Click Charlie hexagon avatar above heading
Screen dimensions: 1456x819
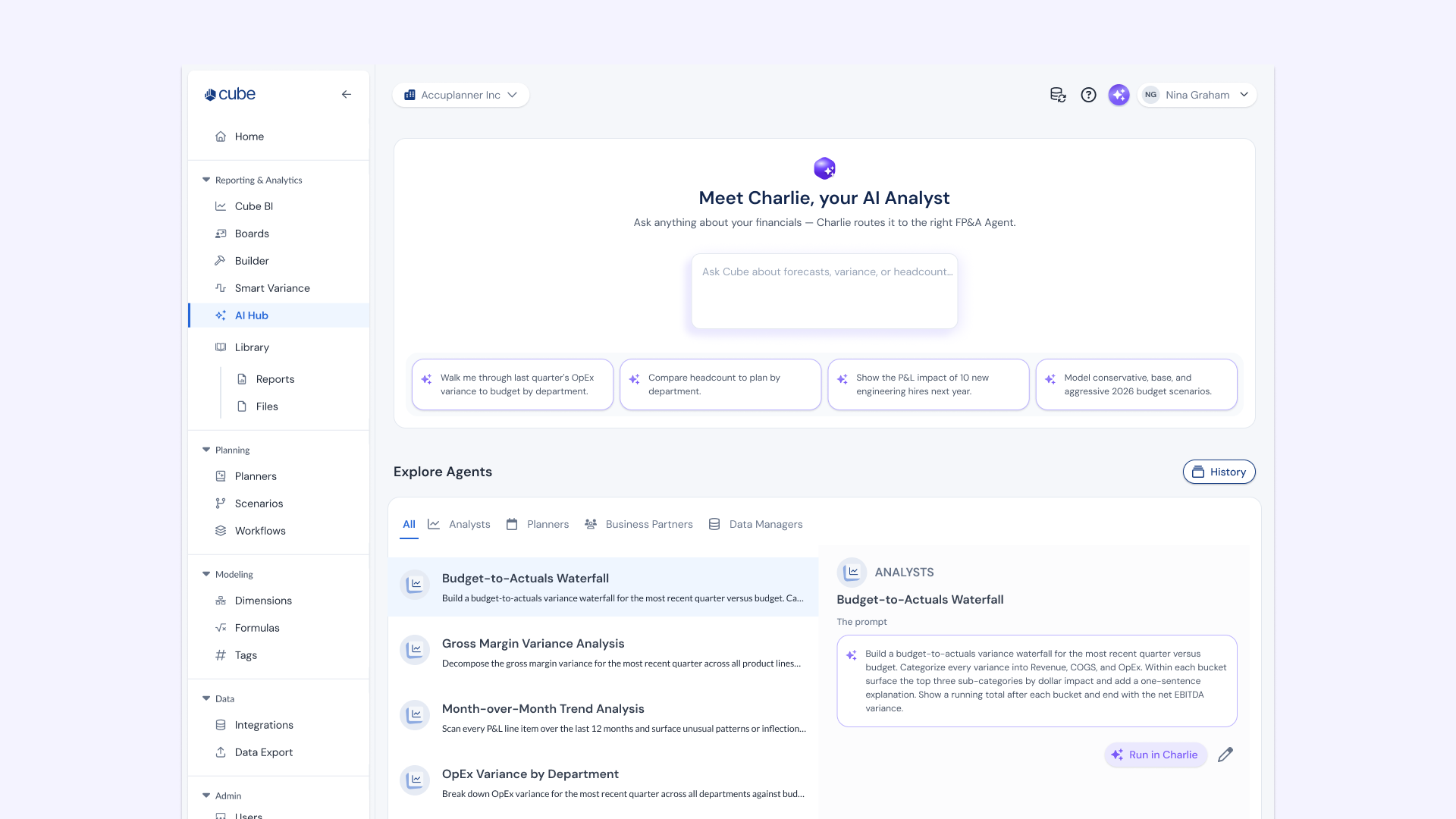(x=824, y=168)
